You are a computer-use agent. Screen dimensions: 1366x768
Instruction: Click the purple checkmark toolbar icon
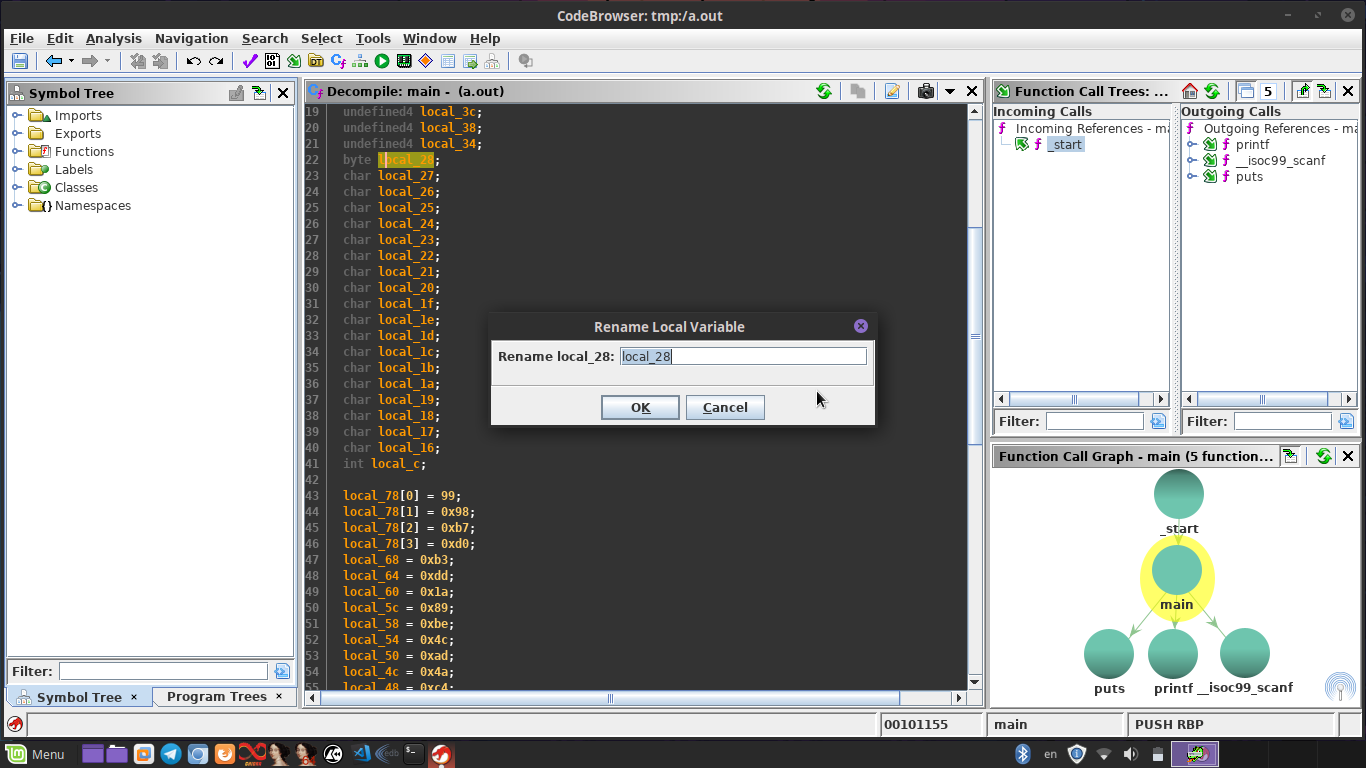250,61
